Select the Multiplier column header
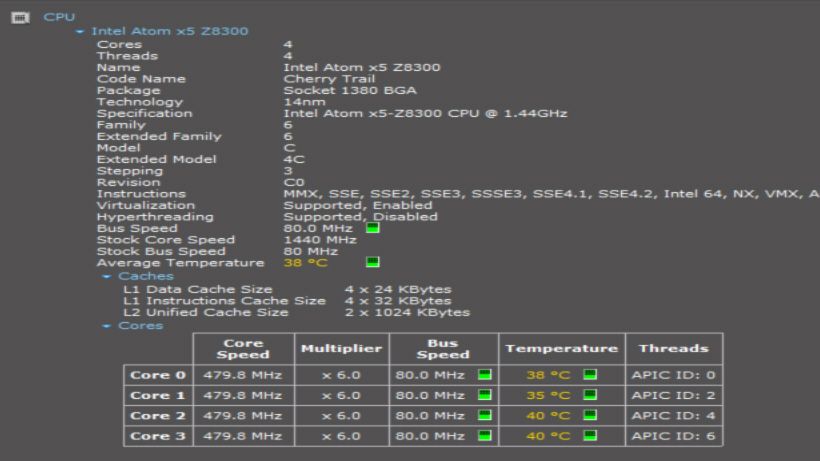This screenshot has width=820, height=461. pos(341,349)
